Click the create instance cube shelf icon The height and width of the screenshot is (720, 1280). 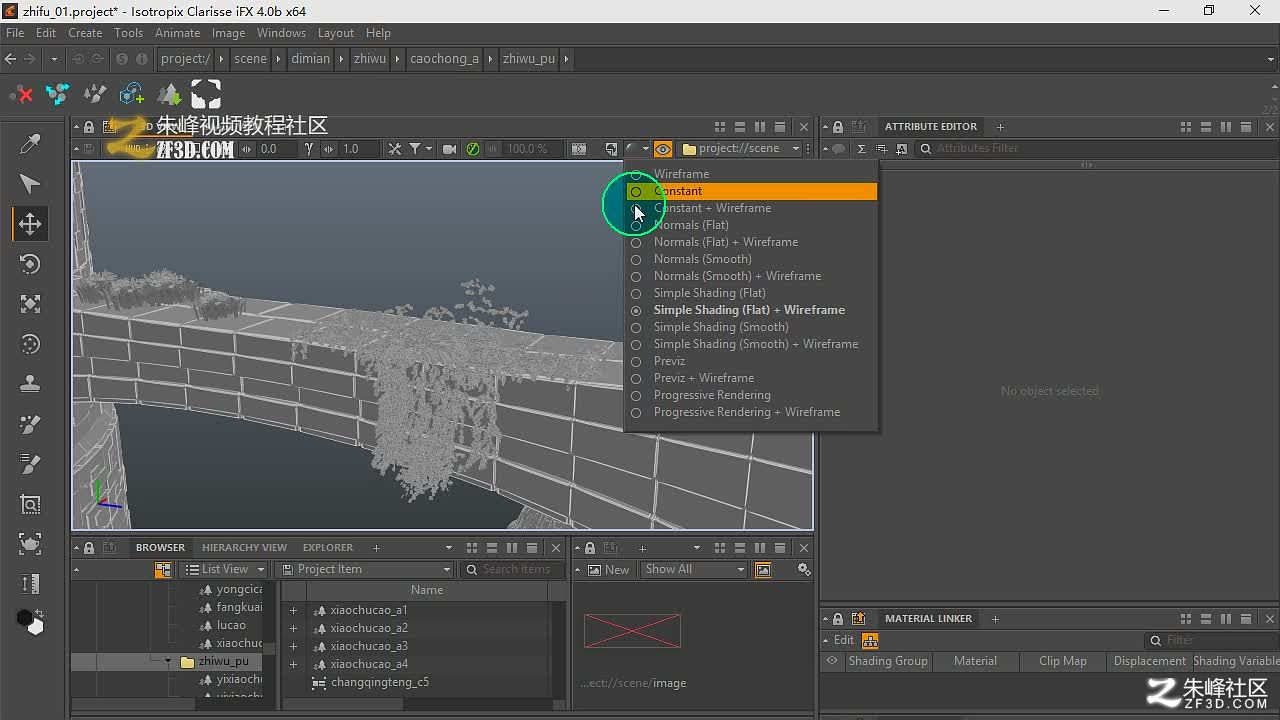132,95
